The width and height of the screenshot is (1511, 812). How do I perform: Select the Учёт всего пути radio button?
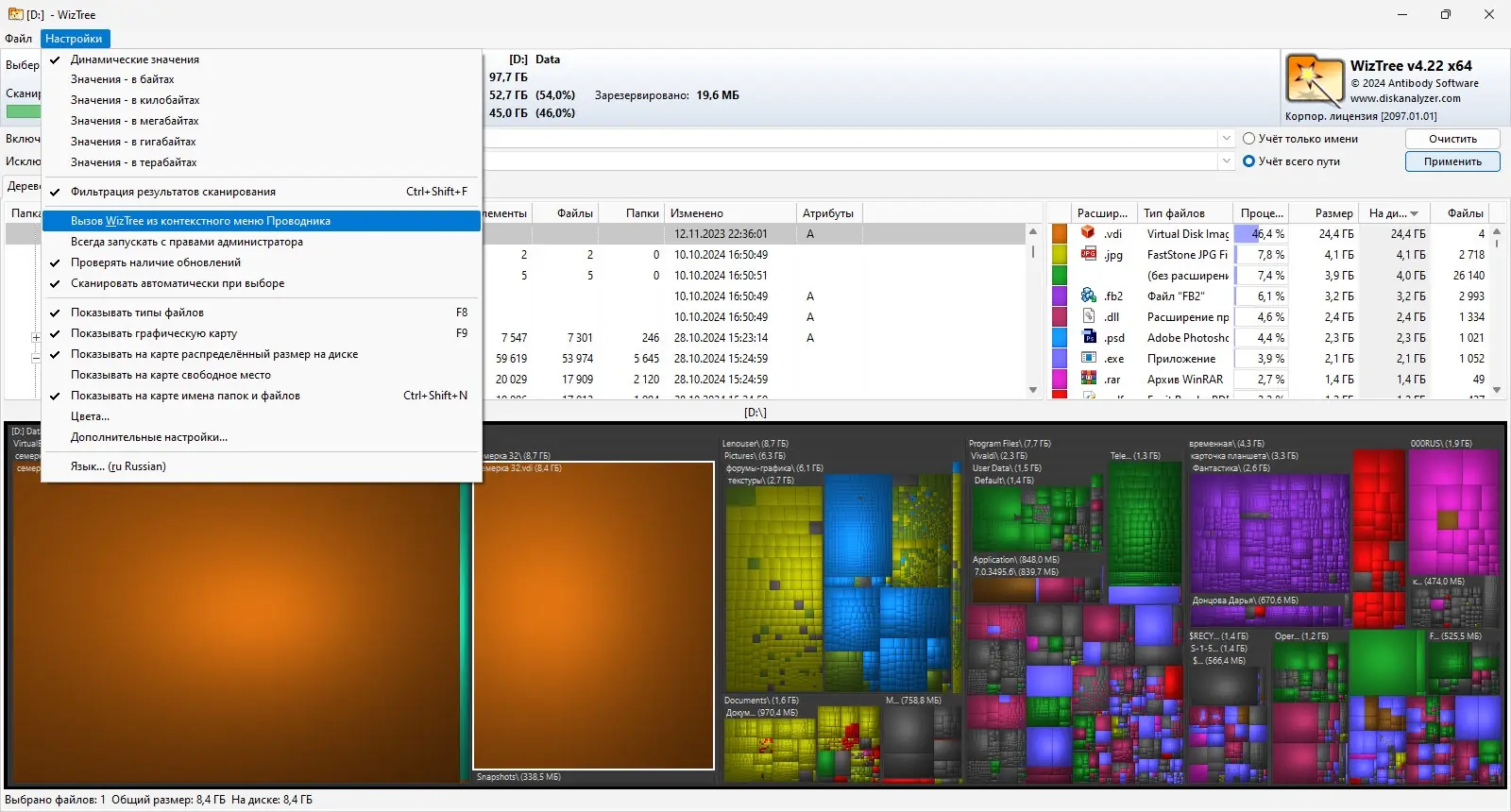tap(1248, 161)
